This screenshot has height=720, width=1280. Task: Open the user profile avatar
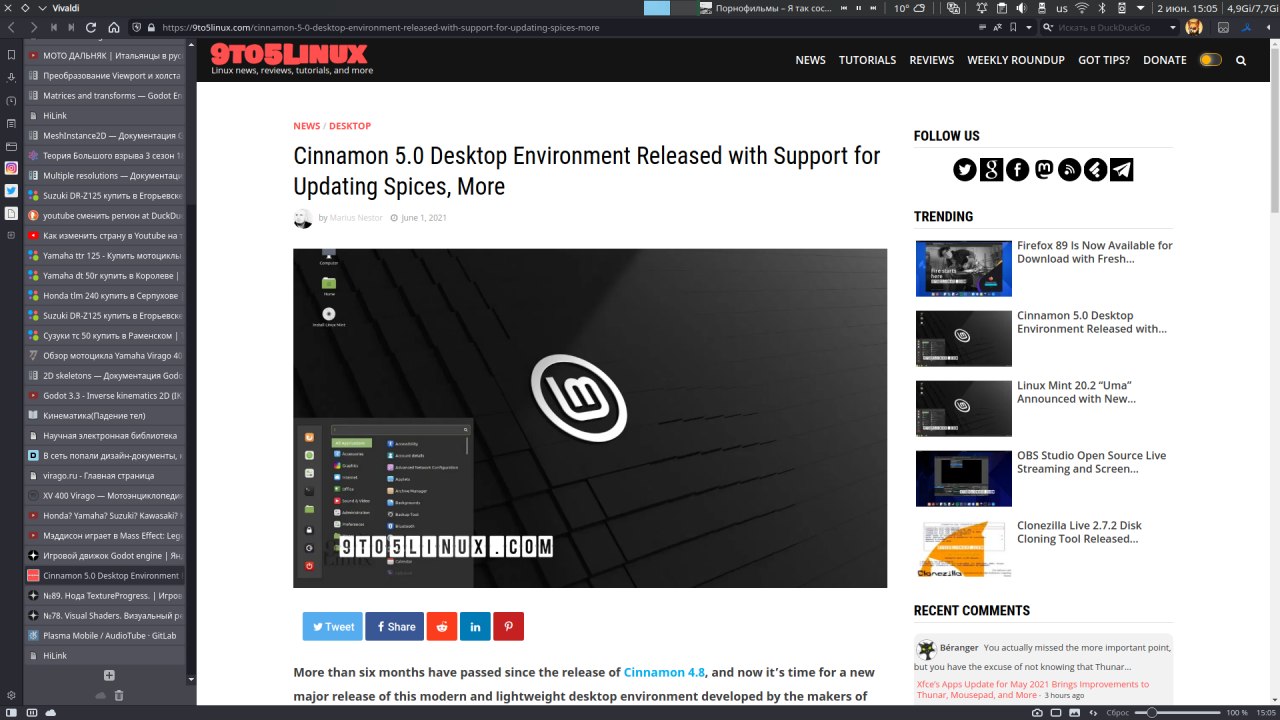pos(1193,28)
